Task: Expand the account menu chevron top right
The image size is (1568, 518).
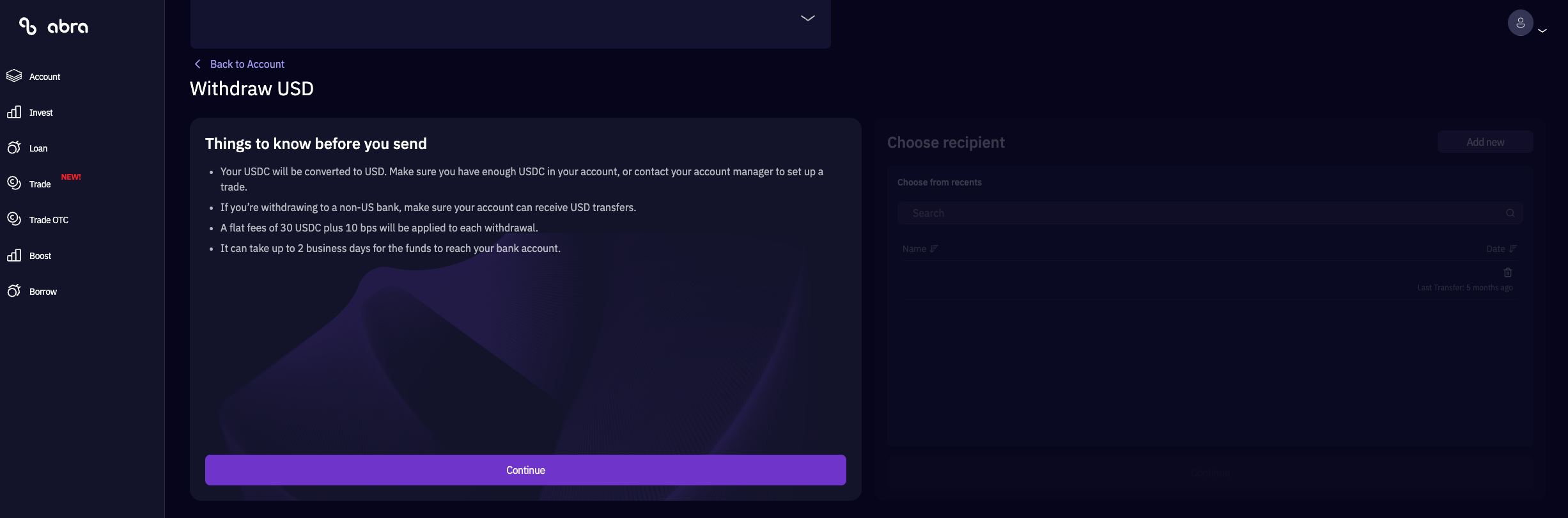Action: [x=1543, y=29]
